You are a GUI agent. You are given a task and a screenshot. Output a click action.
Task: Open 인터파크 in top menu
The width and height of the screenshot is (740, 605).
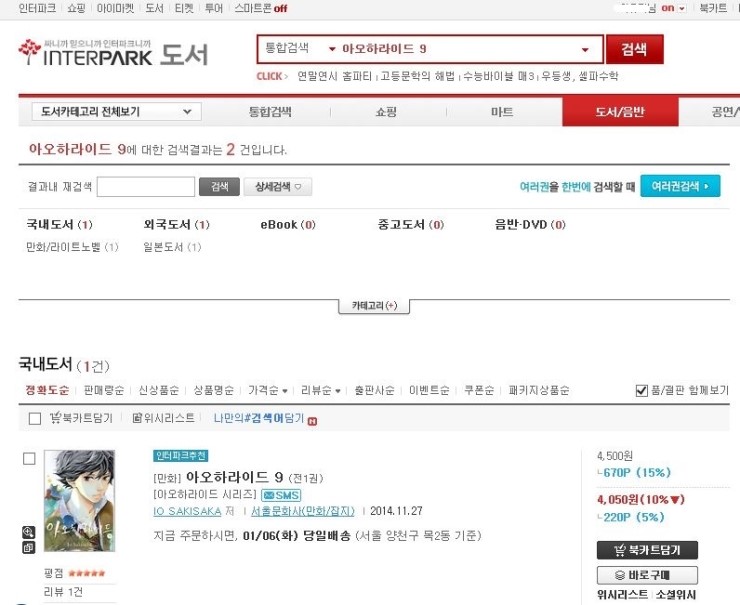pyautogui.click(x=37, y=8)
